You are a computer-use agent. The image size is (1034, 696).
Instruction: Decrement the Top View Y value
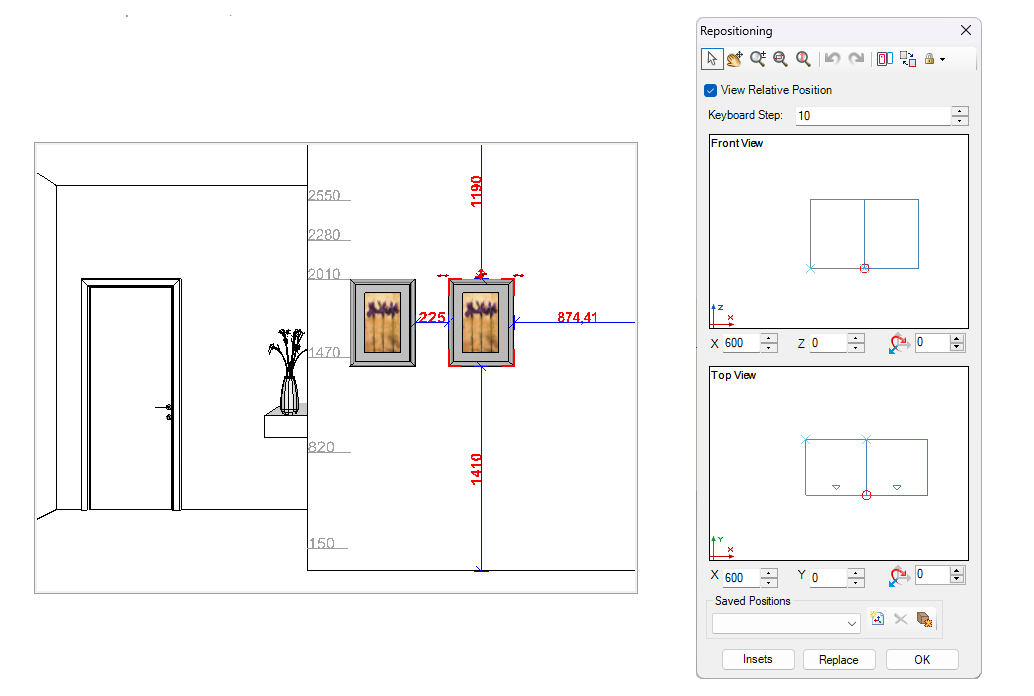click(x=856, y=583)
